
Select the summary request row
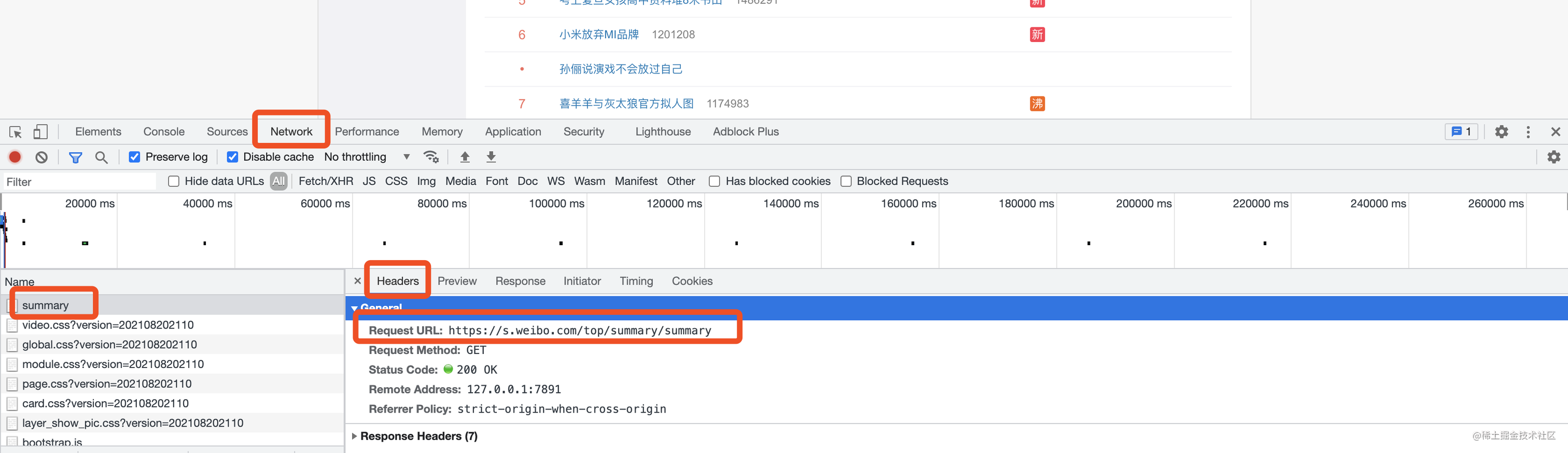coord(172,305)
